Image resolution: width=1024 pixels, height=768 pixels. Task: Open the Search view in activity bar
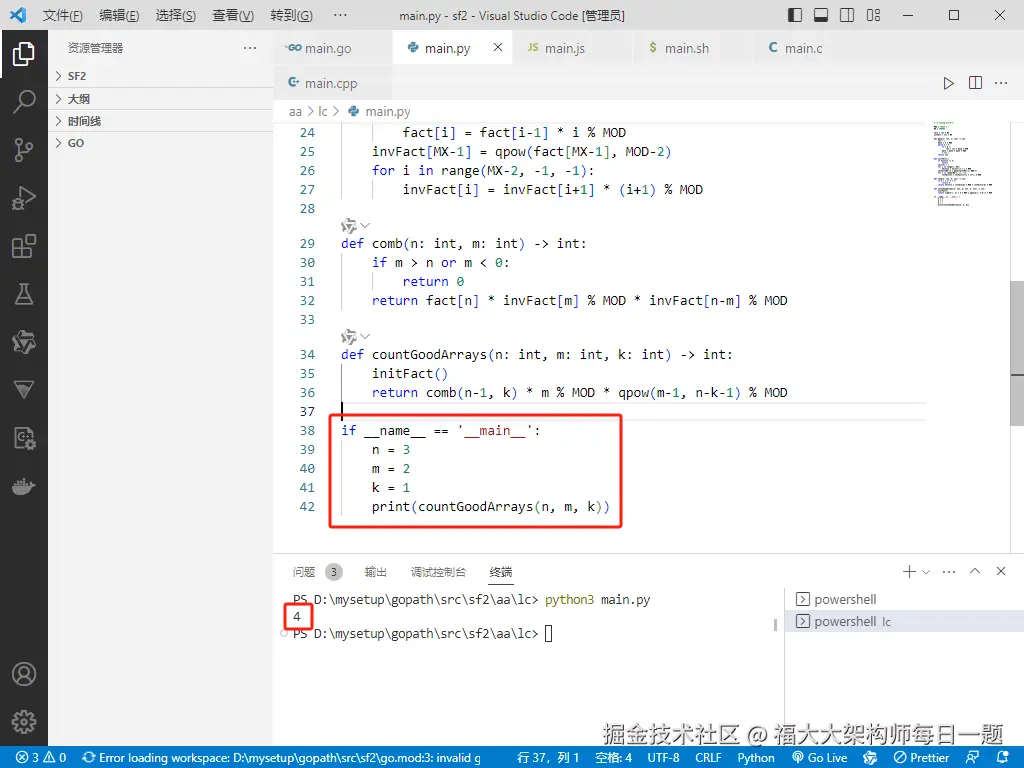pos(24,101)
